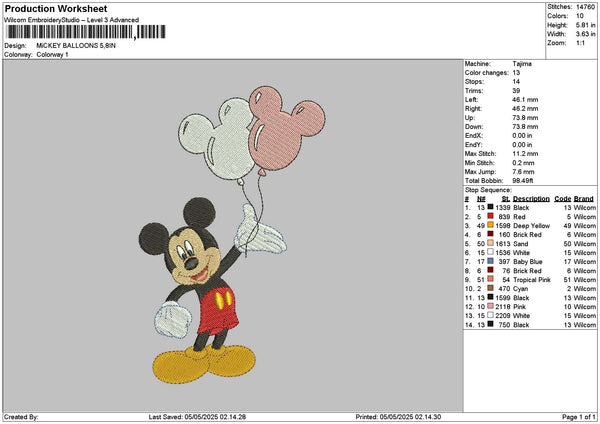Click the "Stop Sequence:" heading
This screenshot has width=600, height=424.
click(488, 190)
